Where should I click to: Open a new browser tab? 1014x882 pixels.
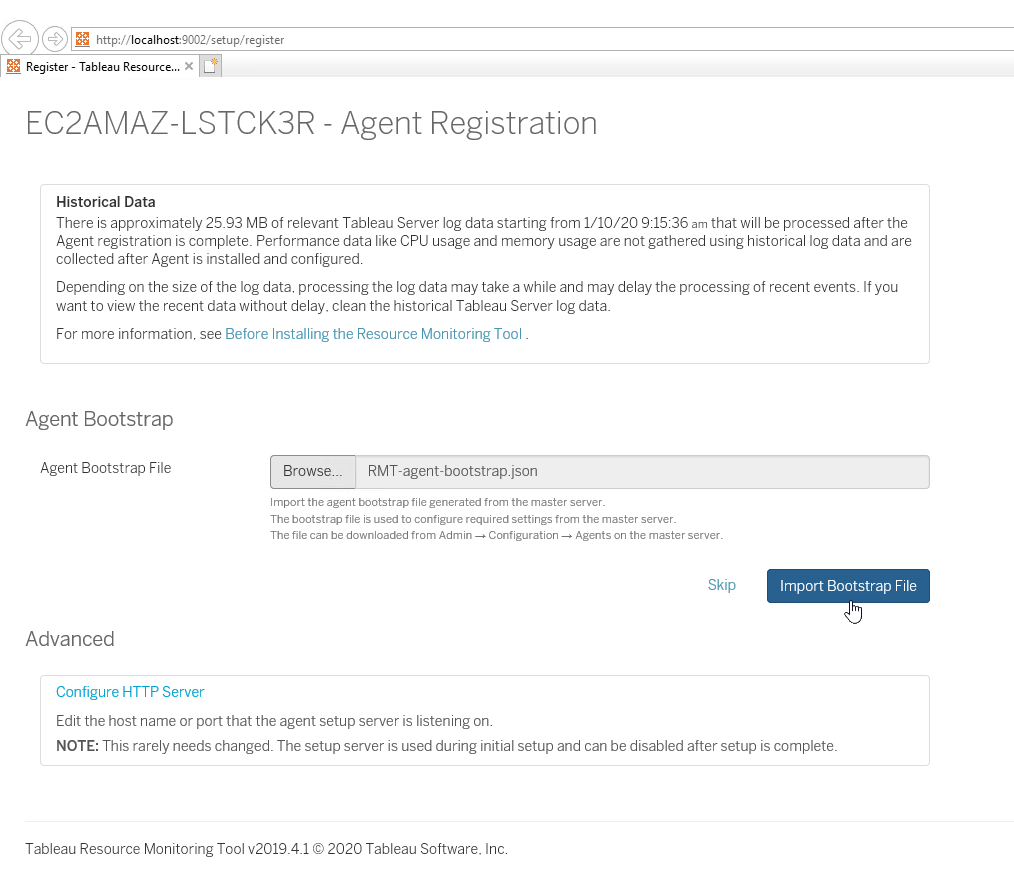click(x=210, y=67)
